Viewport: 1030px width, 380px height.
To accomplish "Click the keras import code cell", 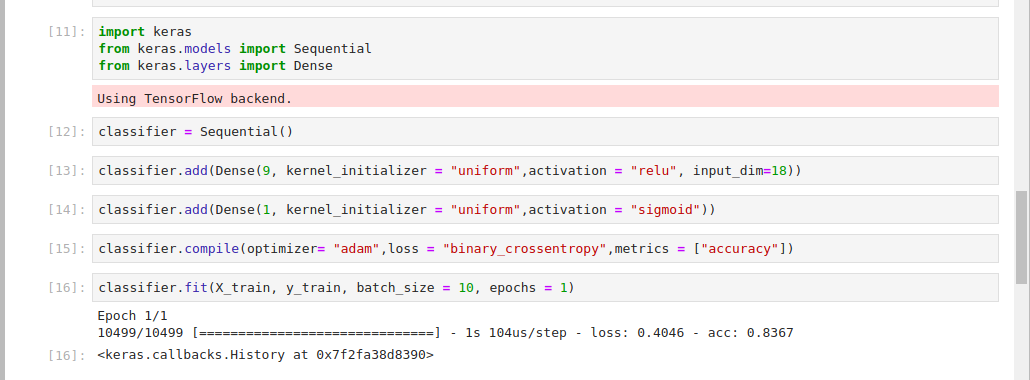I will tap(545, 49).
